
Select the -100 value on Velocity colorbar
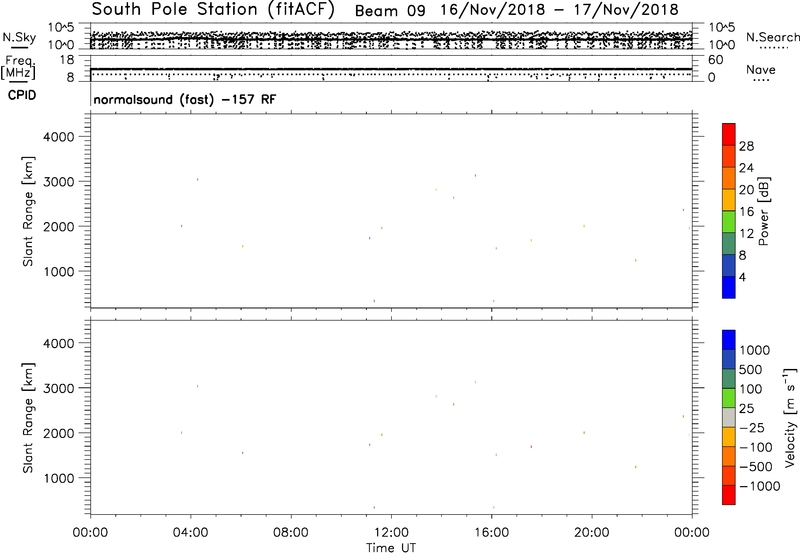(756, 447)
